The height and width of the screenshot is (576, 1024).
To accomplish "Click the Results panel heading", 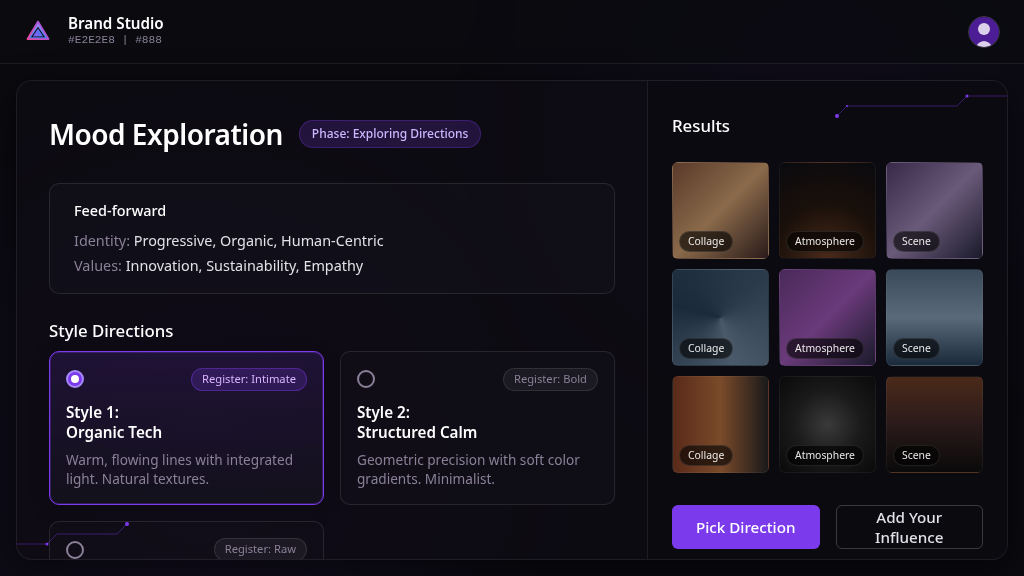I will tap(701, 126).
